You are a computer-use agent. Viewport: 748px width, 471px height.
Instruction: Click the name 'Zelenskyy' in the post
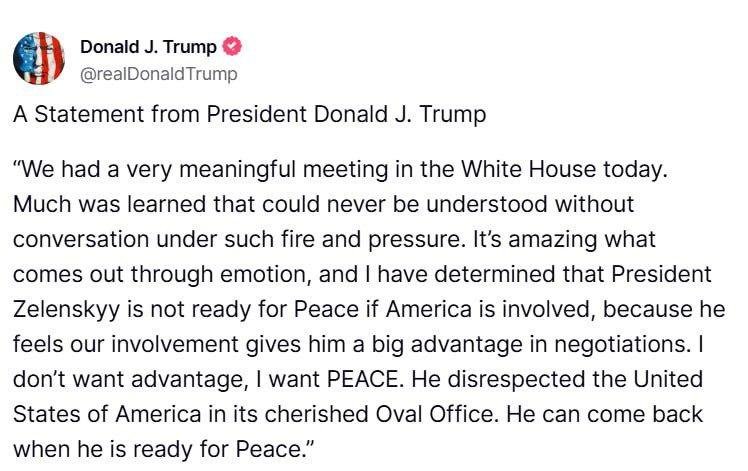click(57, 310)
